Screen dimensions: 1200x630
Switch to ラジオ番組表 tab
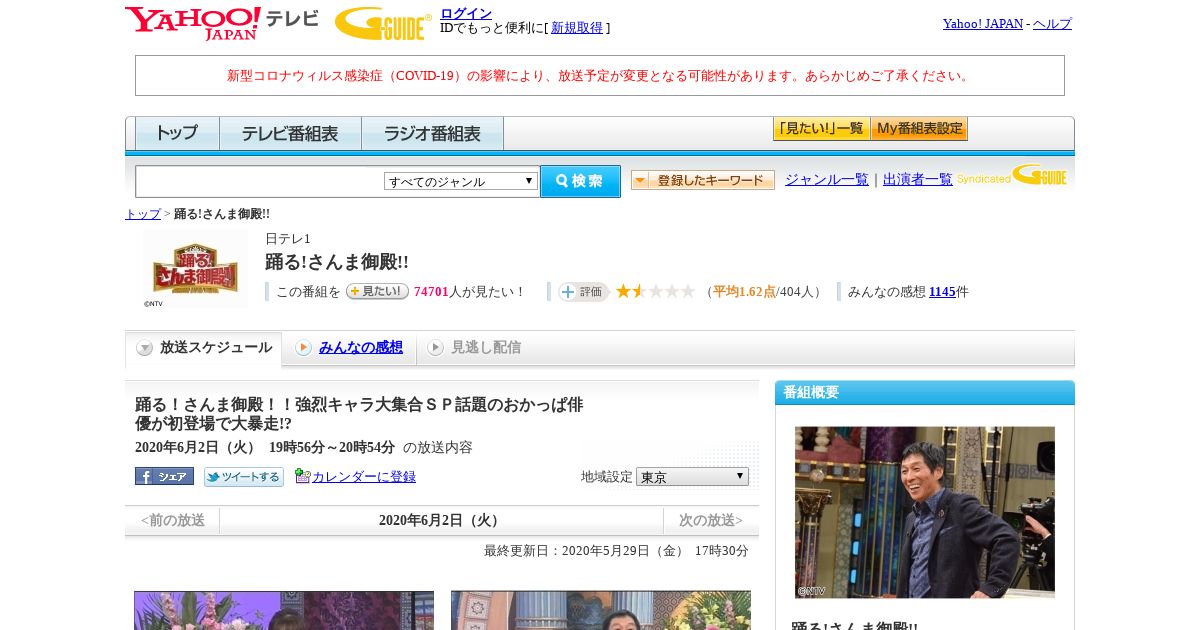(432, 133)
